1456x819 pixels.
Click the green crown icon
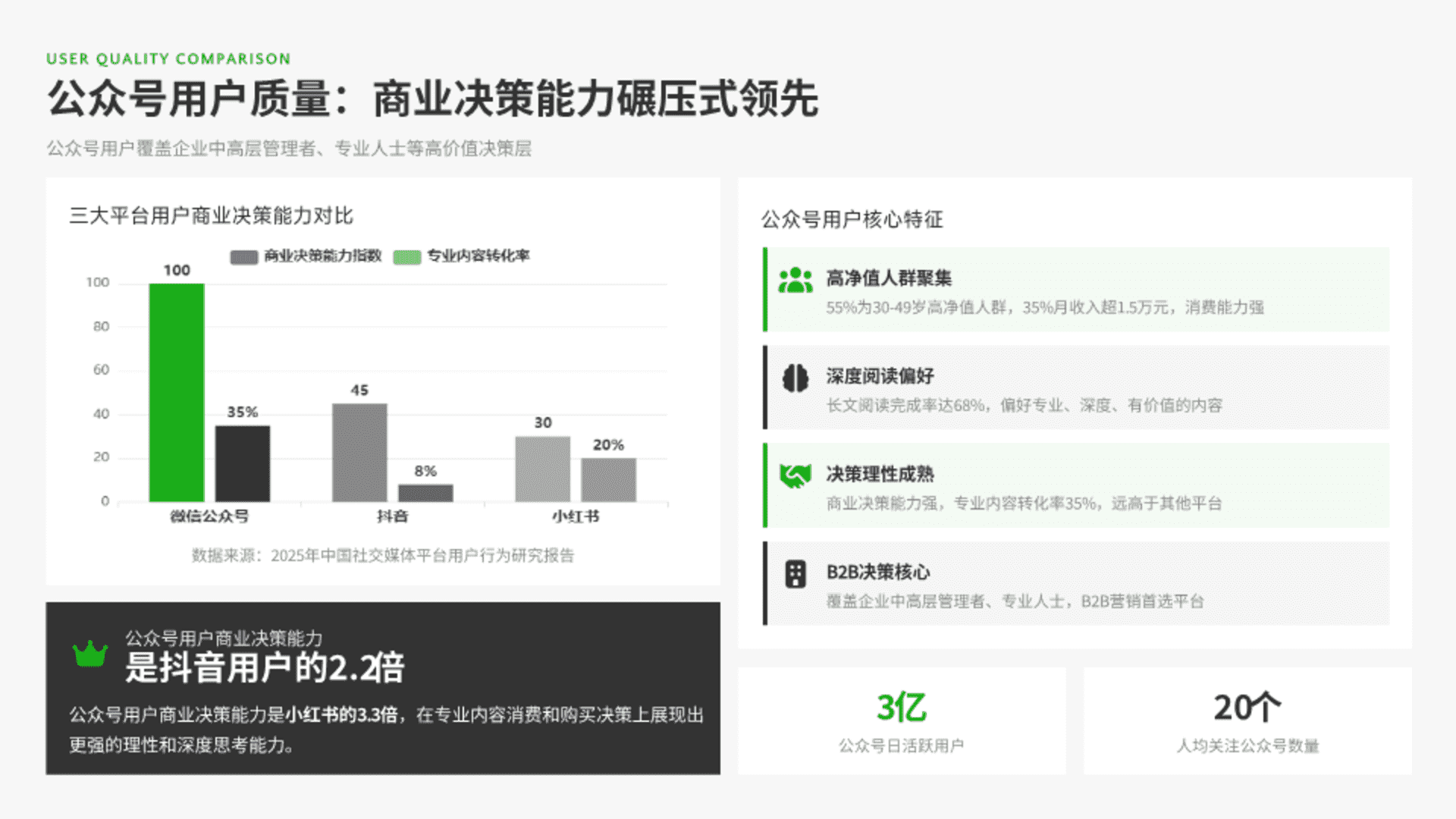[89, 654]
